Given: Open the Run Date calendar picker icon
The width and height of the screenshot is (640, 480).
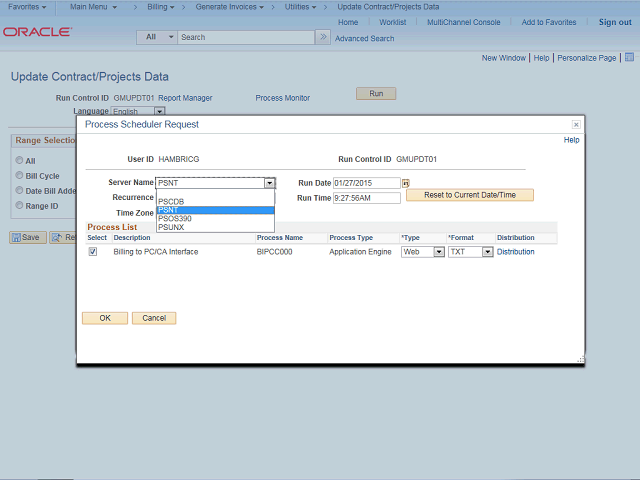Looking at the screenshot, I should pyautogui.click(x=406, y=183).
